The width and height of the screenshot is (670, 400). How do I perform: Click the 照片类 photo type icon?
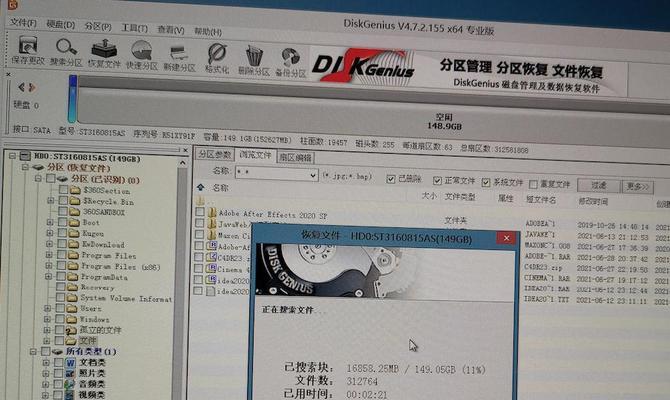pos(70,374)
